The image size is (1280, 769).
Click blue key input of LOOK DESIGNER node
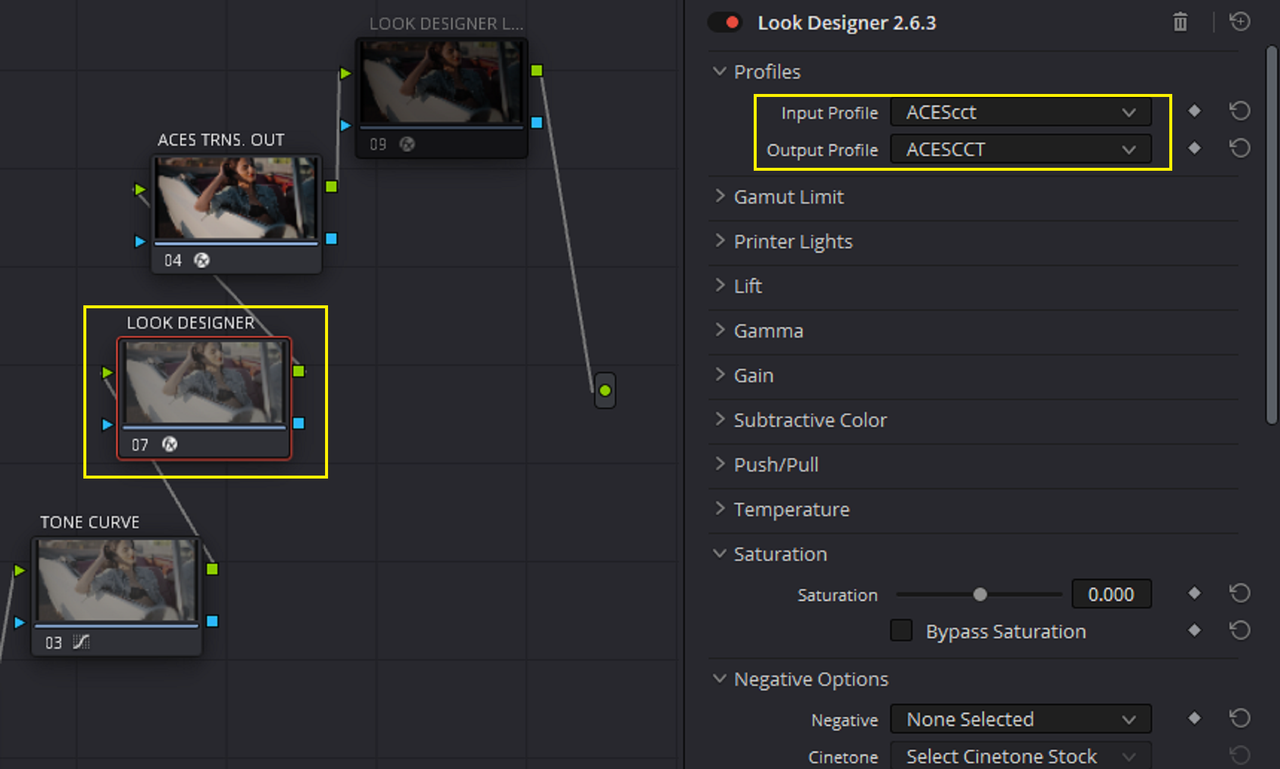pos(108,425)
